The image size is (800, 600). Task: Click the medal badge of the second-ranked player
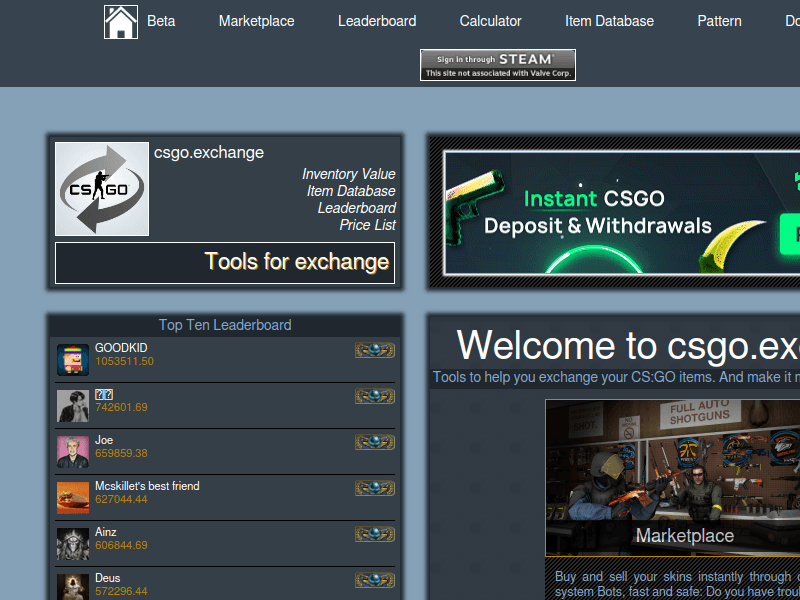[374, 396]
